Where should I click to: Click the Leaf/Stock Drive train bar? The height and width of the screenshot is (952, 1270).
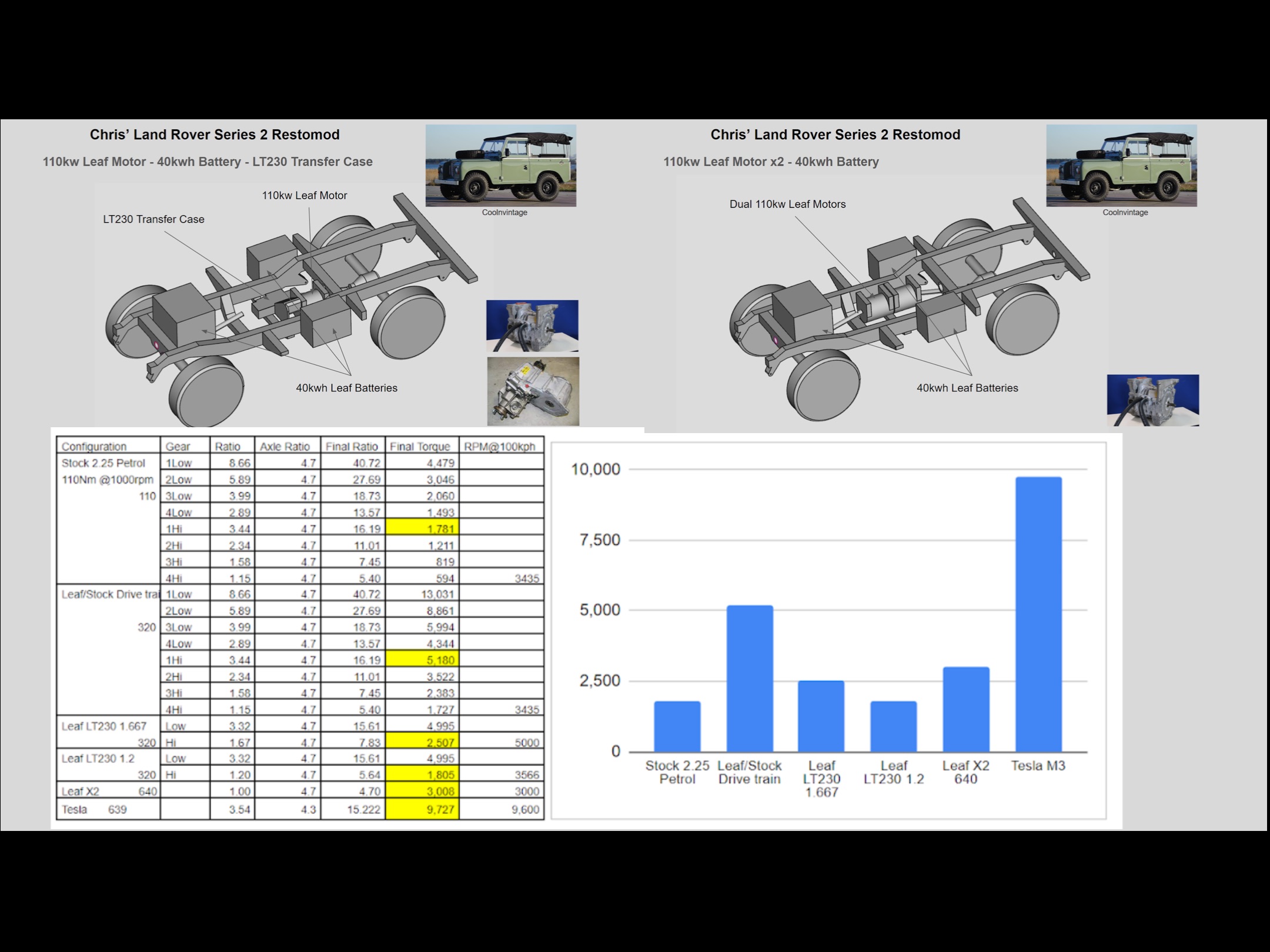749,679
